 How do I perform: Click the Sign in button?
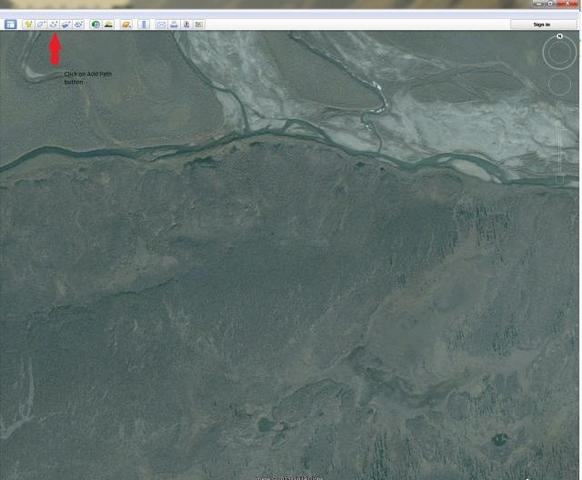point(542,25)
